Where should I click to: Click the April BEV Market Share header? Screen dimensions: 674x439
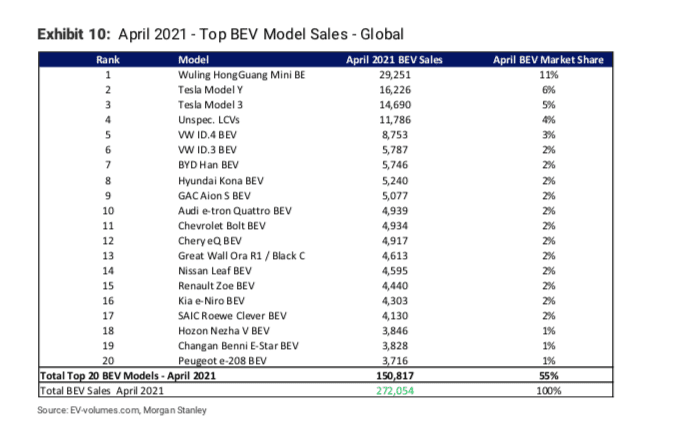click(546, 60)
